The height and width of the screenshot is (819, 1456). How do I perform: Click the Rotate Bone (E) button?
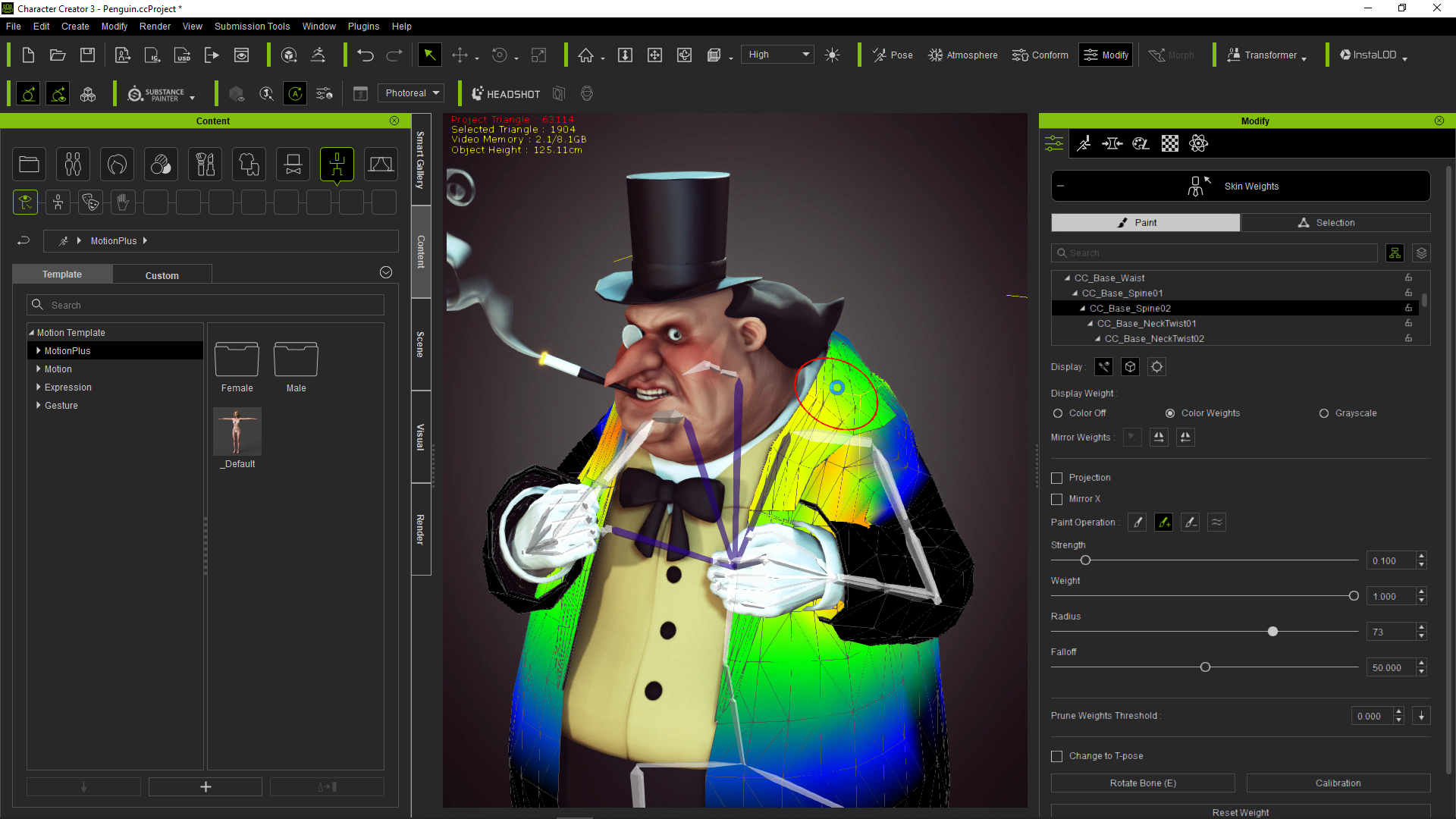click(x=1143, y=783)
